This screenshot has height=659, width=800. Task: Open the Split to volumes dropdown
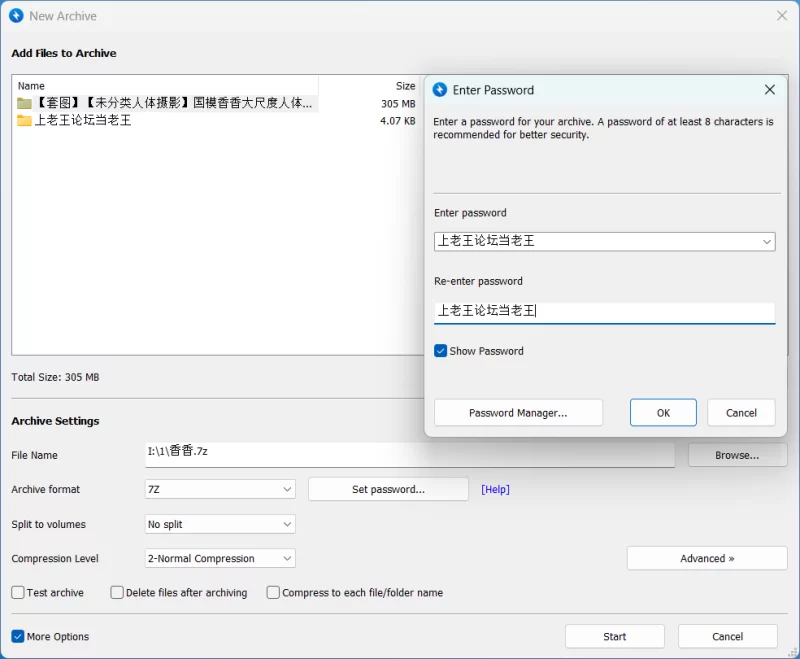tap(220, 524)
